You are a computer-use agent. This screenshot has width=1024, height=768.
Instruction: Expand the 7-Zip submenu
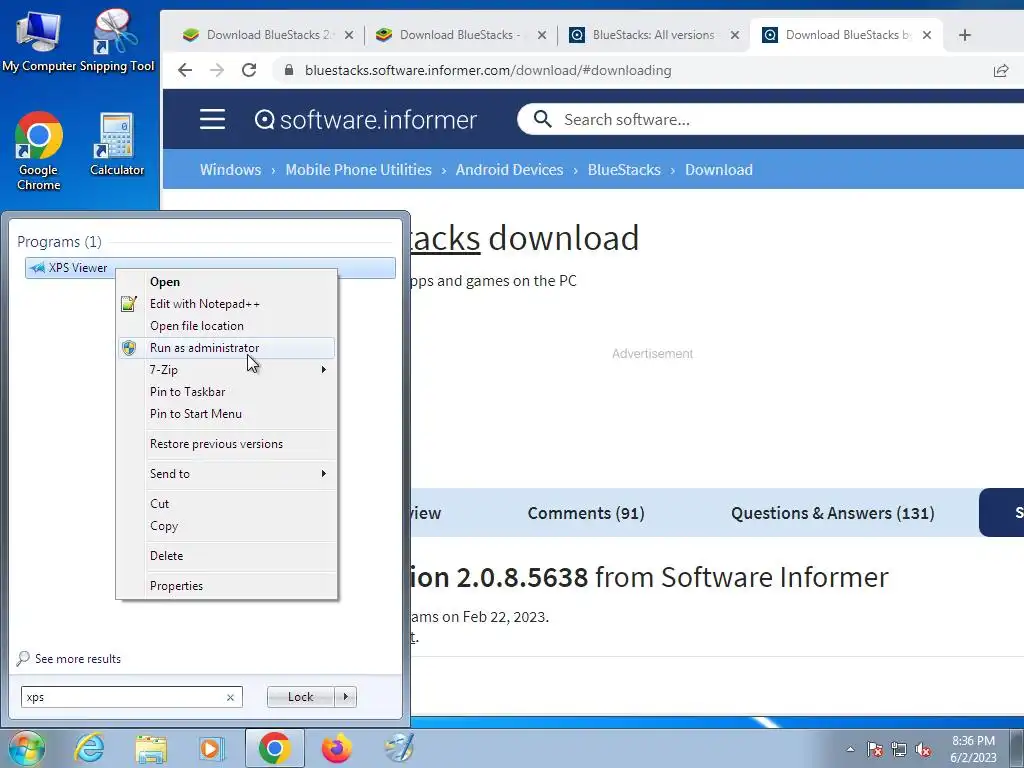point(323,370)
